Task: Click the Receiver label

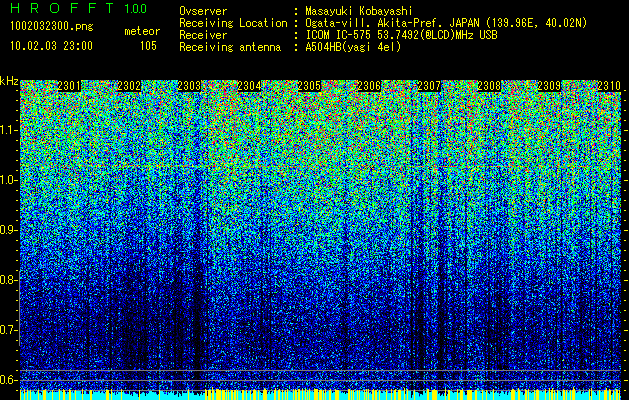Action: coord(203,35)
